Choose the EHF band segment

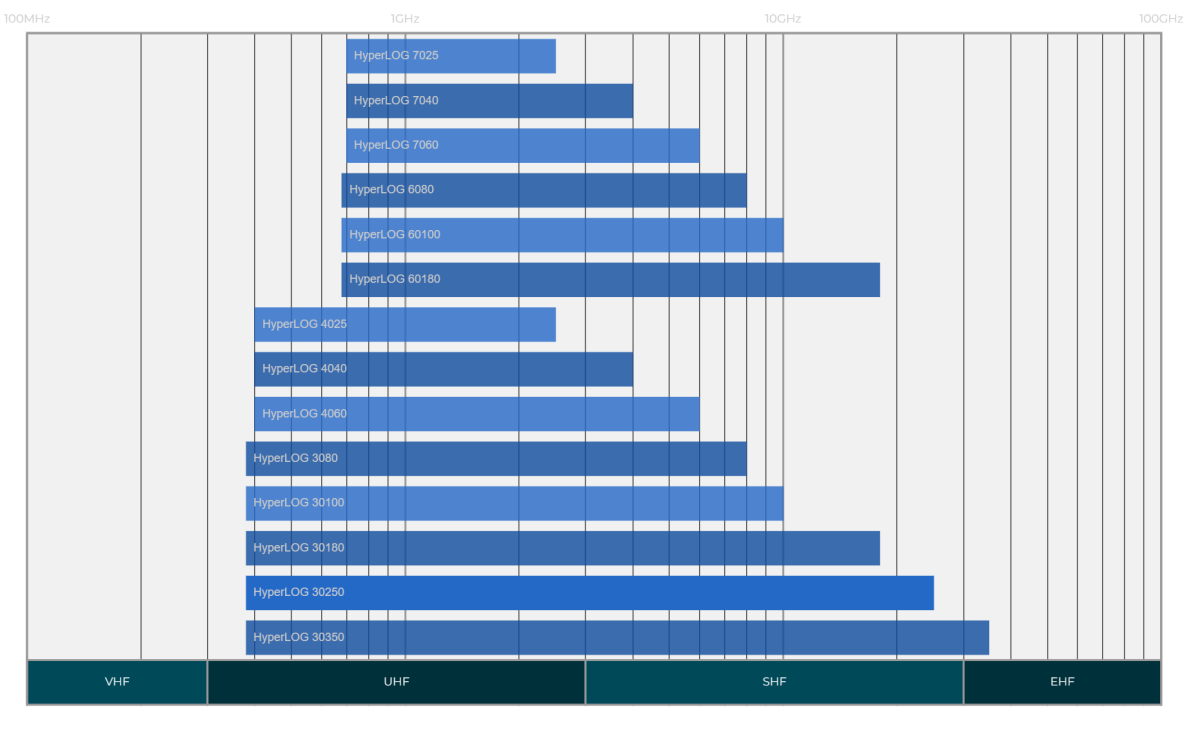click(x=1062, y=682)
